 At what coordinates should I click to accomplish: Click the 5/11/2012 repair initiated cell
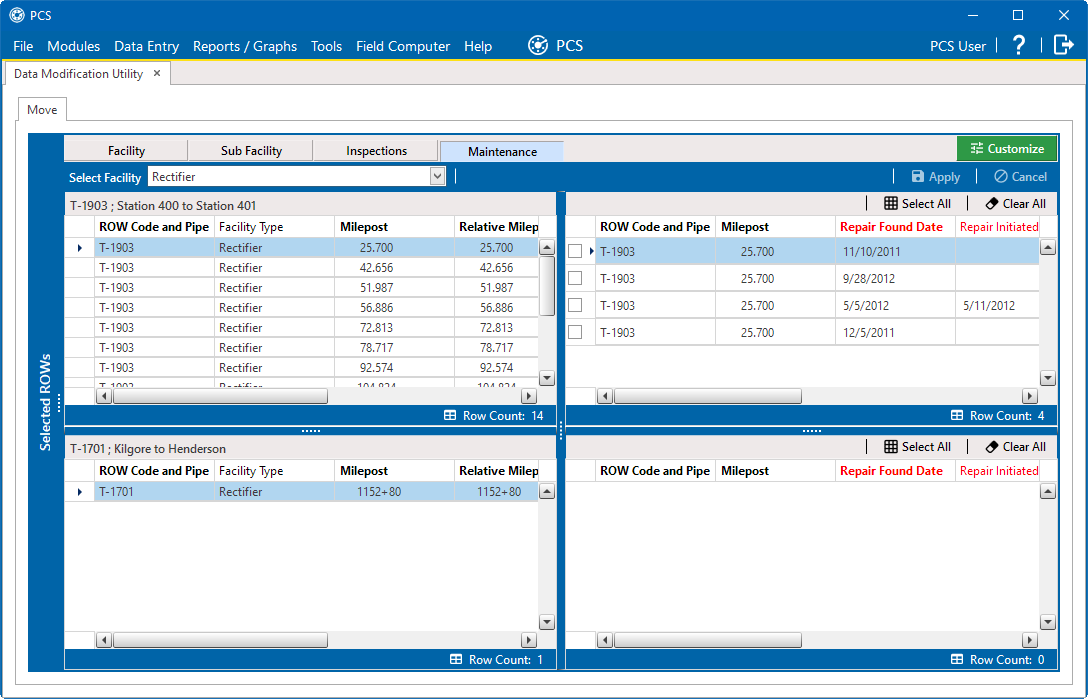[997, 305]
